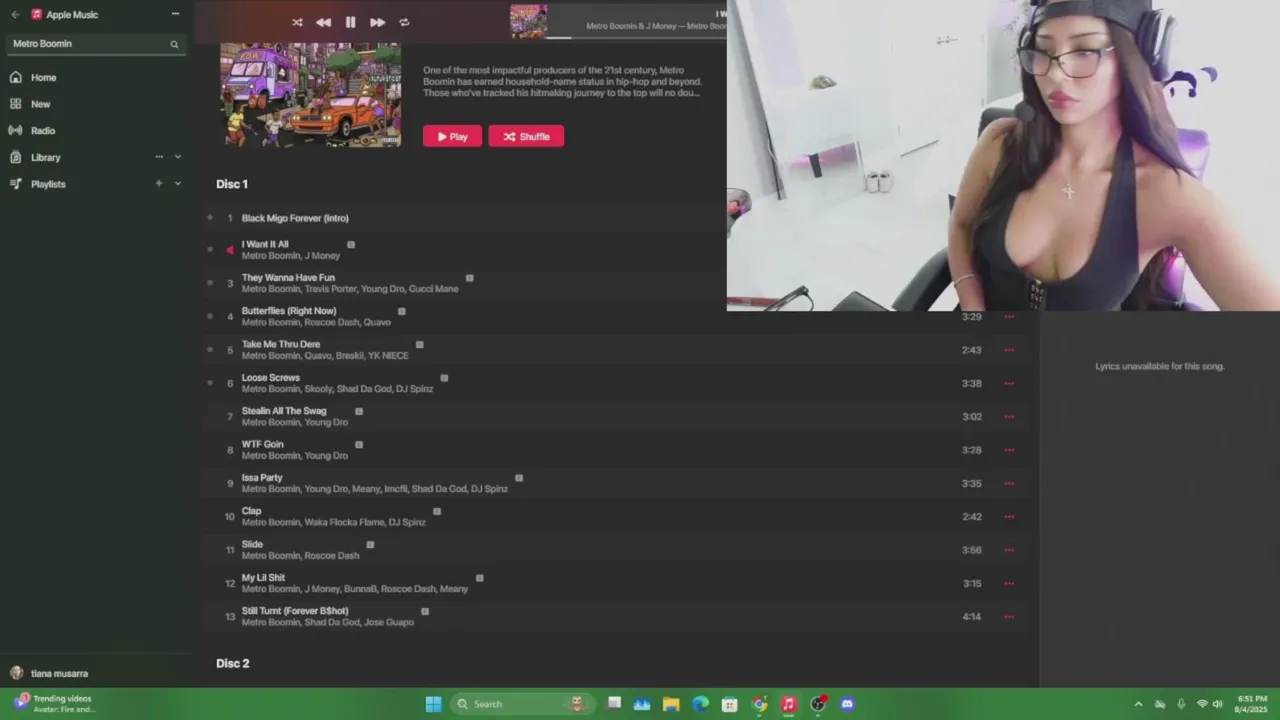Open File Explorer from the taskbar
The image size is (1280, 720).
coord(671,704)
